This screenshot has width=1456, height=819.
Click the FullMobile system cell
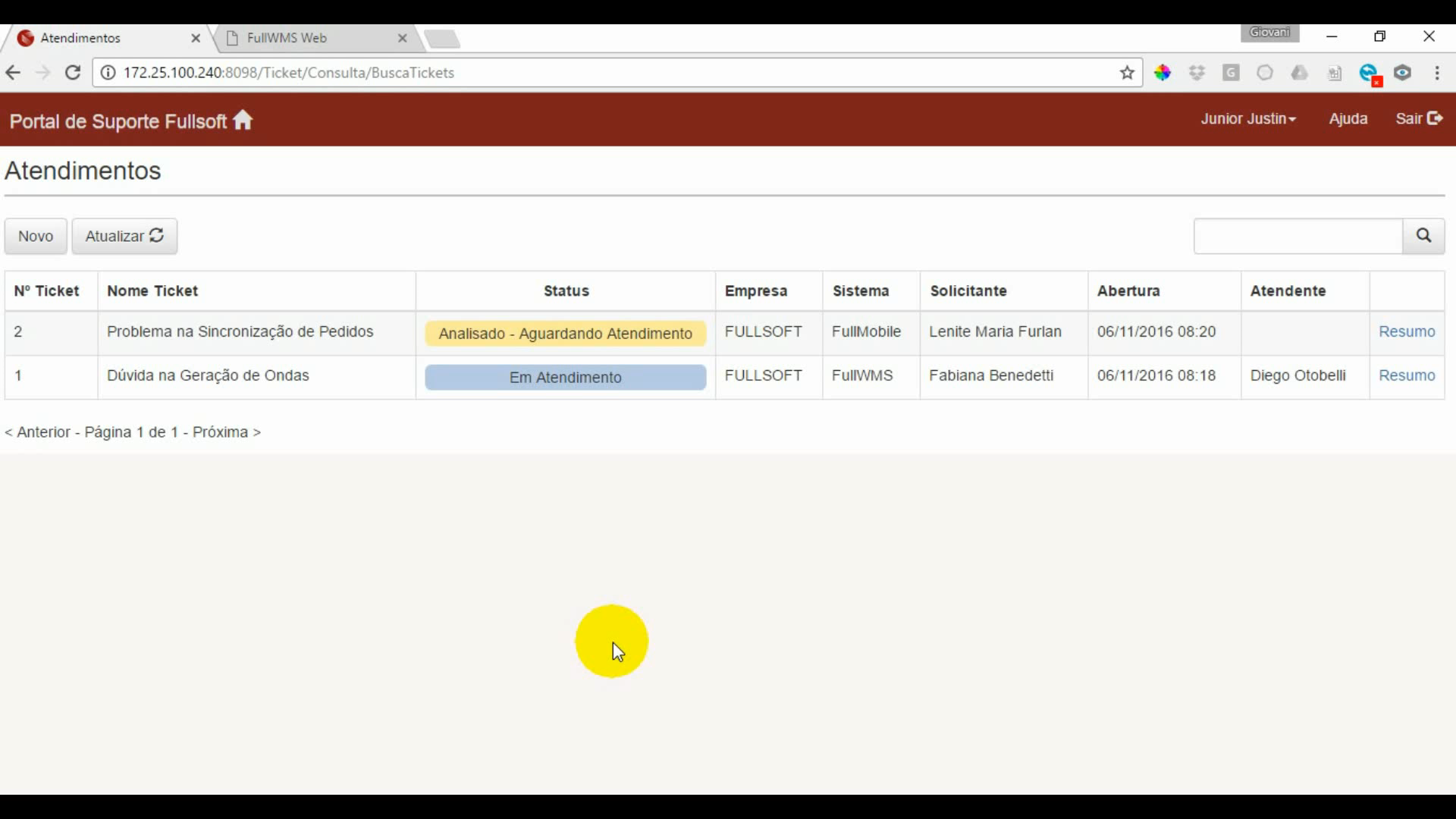867,331
